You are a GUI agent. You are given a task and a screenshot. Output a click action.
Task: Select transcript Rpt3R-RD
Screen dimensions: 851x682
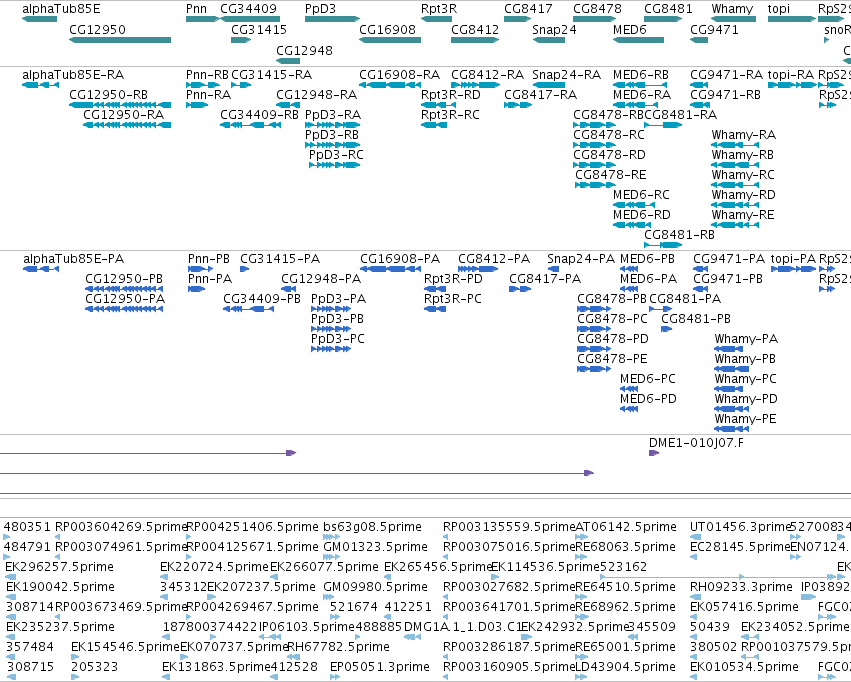(450, 95)
